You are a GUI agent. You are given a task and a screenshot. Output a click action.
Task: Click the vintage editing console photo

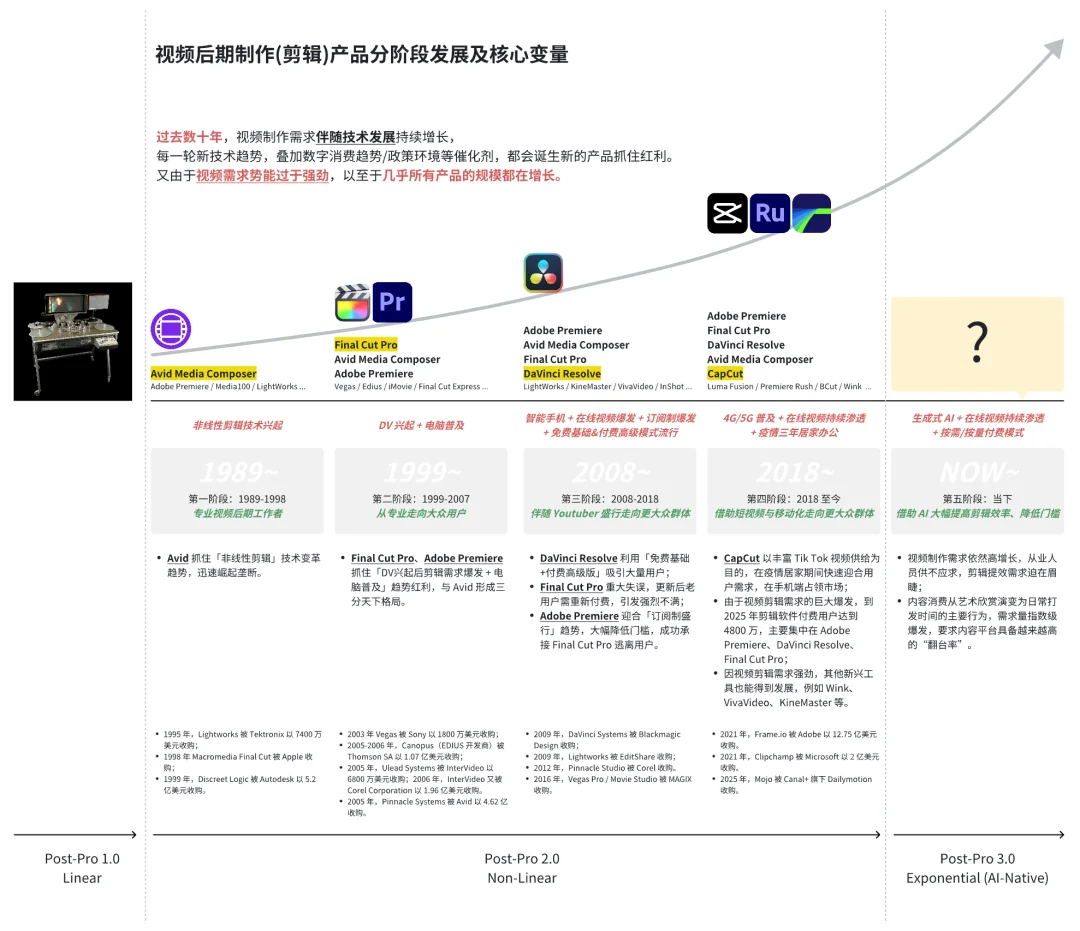(x=71, y=340)
